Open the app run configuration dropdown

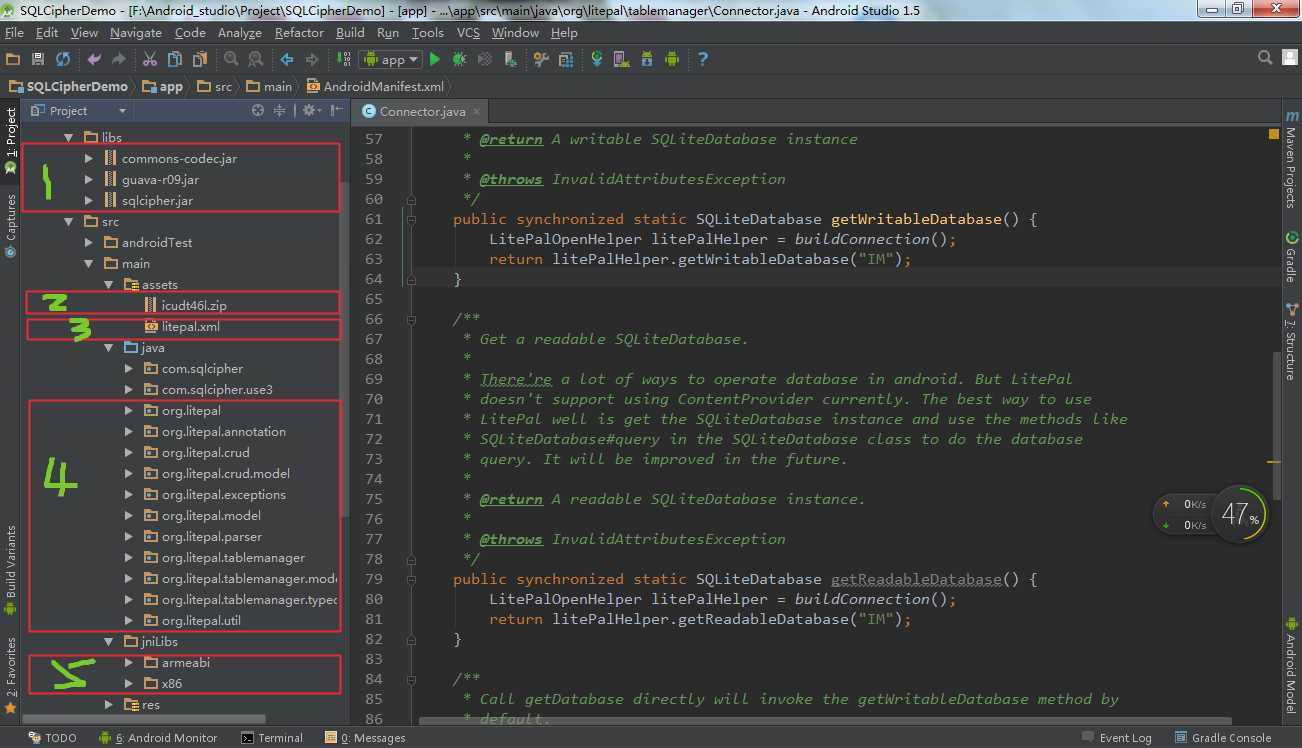pyautogui.click(x=391, y=60)
